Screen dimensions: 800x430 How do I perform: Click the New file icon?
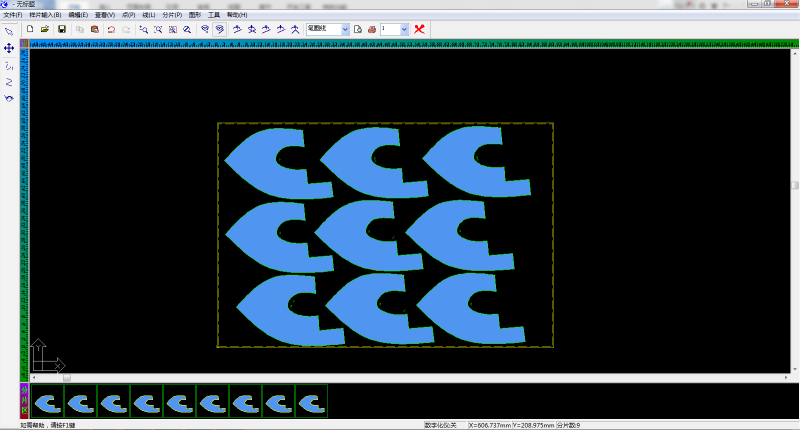(x=30, y=29)
